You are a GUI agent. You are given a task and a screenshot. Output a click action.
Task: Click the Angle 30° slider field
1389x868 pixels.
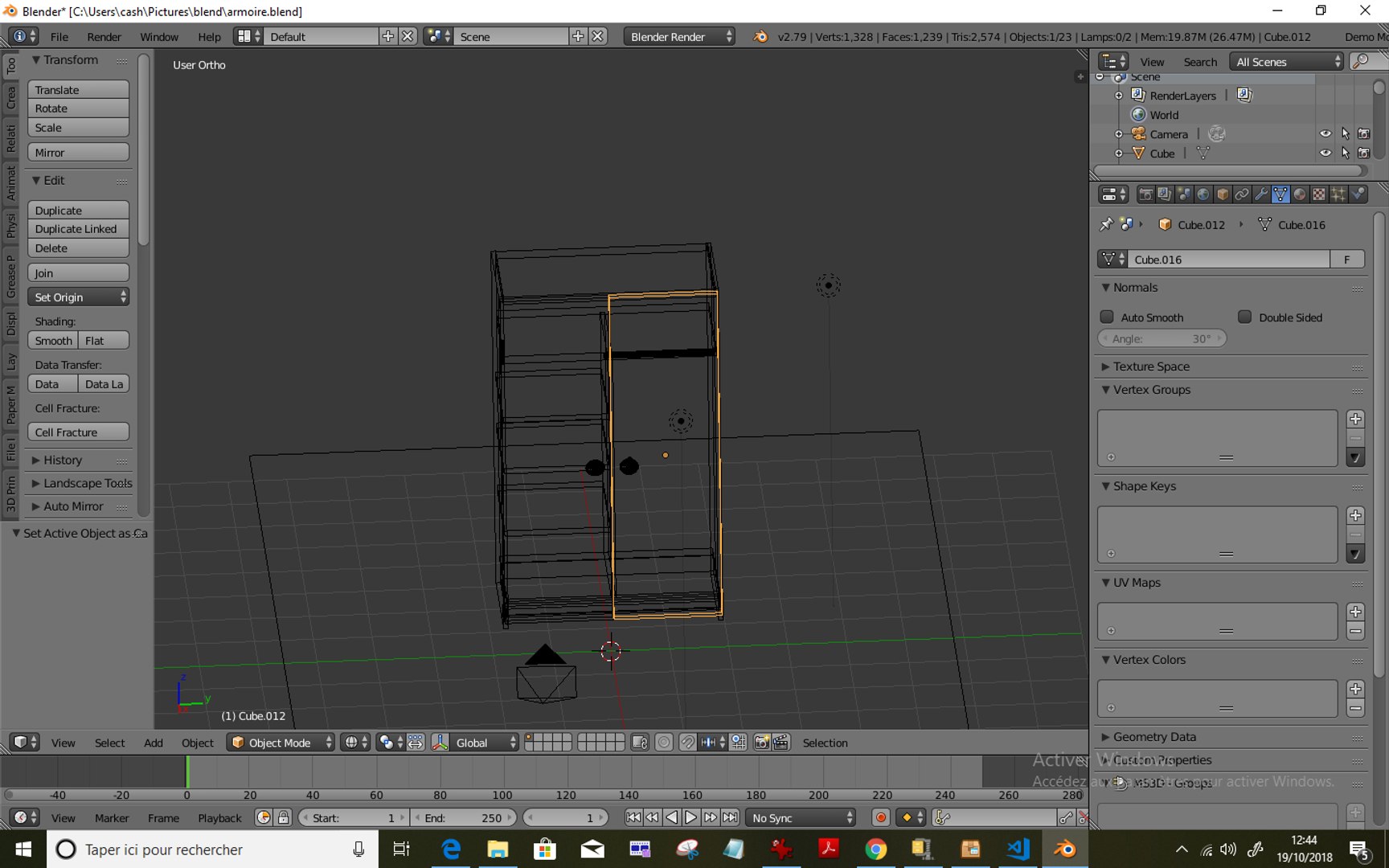click(1162, 338)
